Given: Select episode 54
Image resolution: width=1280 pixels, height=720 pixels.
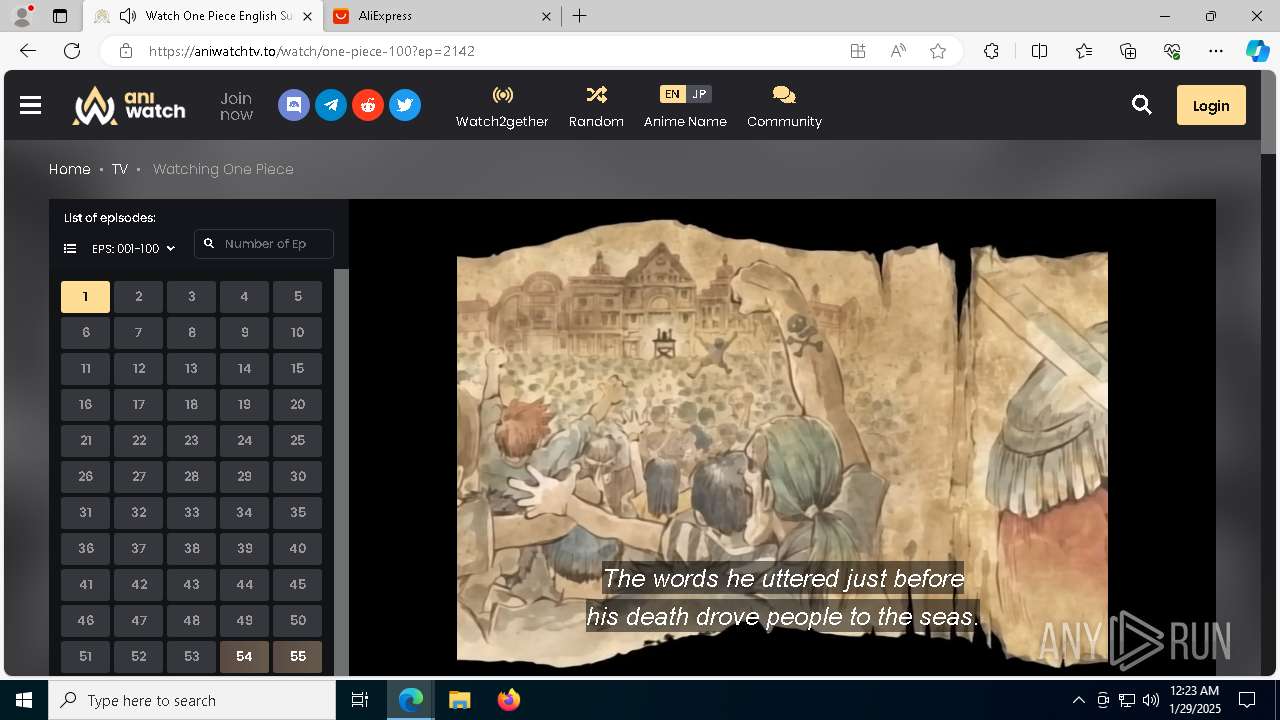Looking at the screenshot, I should [244, 656].
